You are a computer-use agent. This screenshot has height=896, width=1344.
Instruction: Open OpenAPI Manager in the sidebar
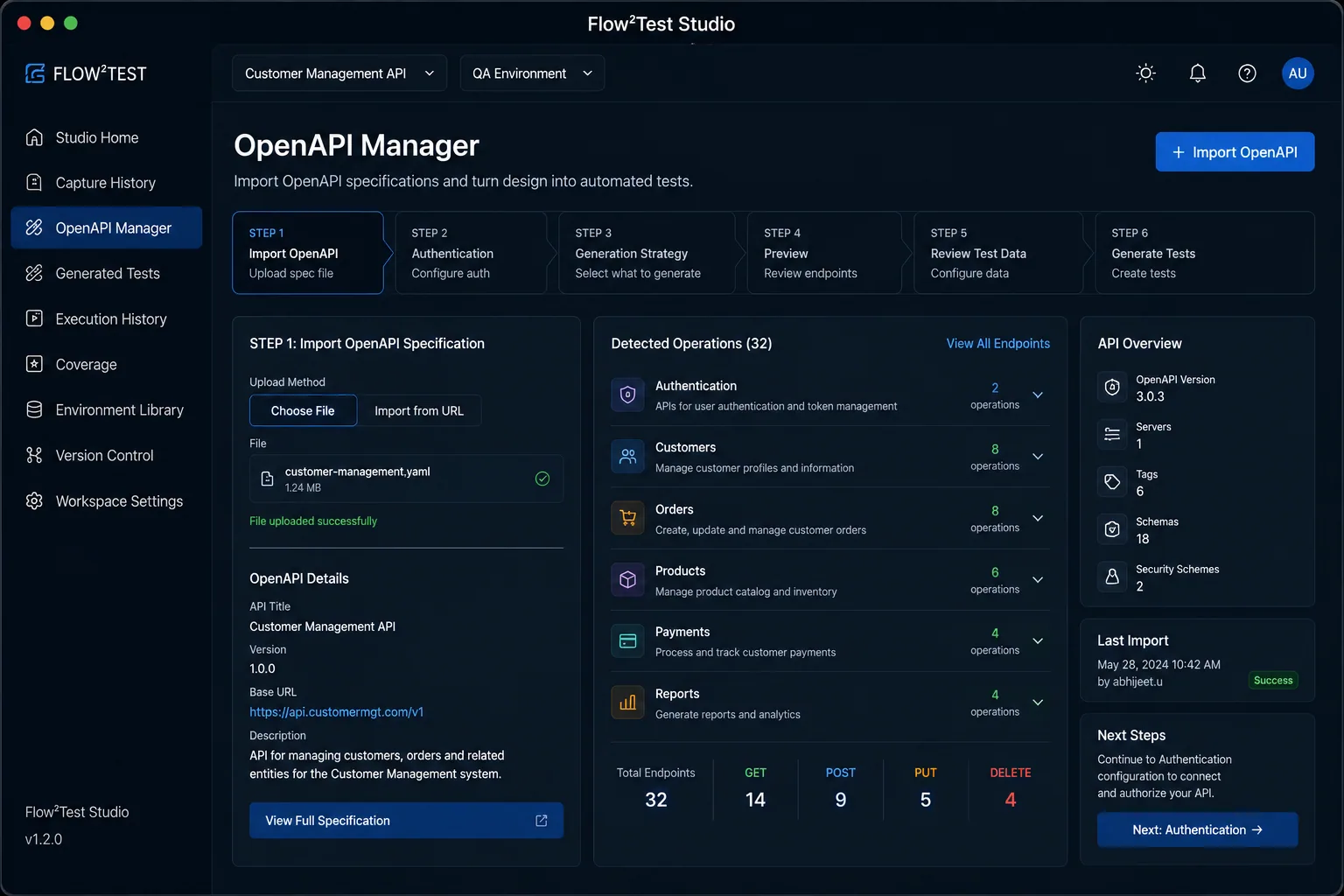pos(107,227)
